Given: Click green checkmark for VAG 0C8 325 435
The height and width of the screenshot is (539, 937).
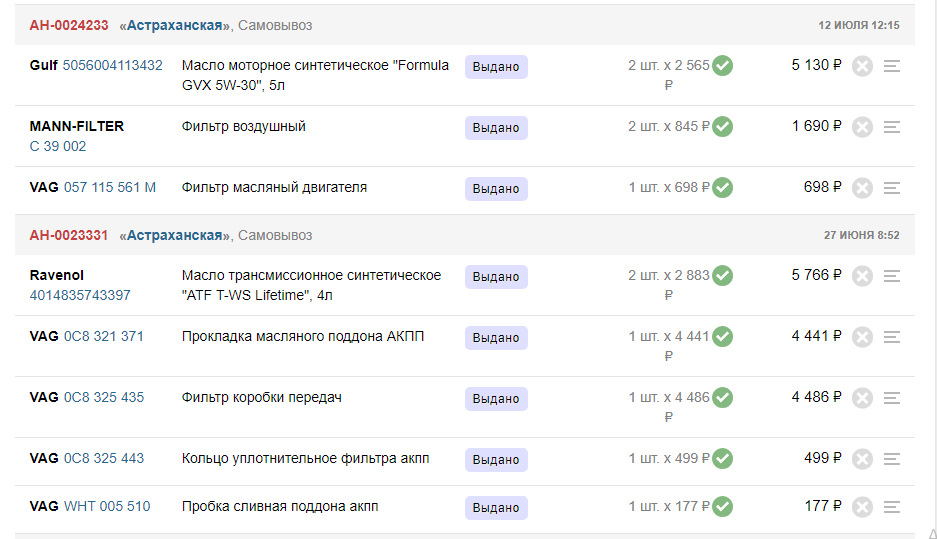Looking at the screenshot, I should click(x=722, y=397).
